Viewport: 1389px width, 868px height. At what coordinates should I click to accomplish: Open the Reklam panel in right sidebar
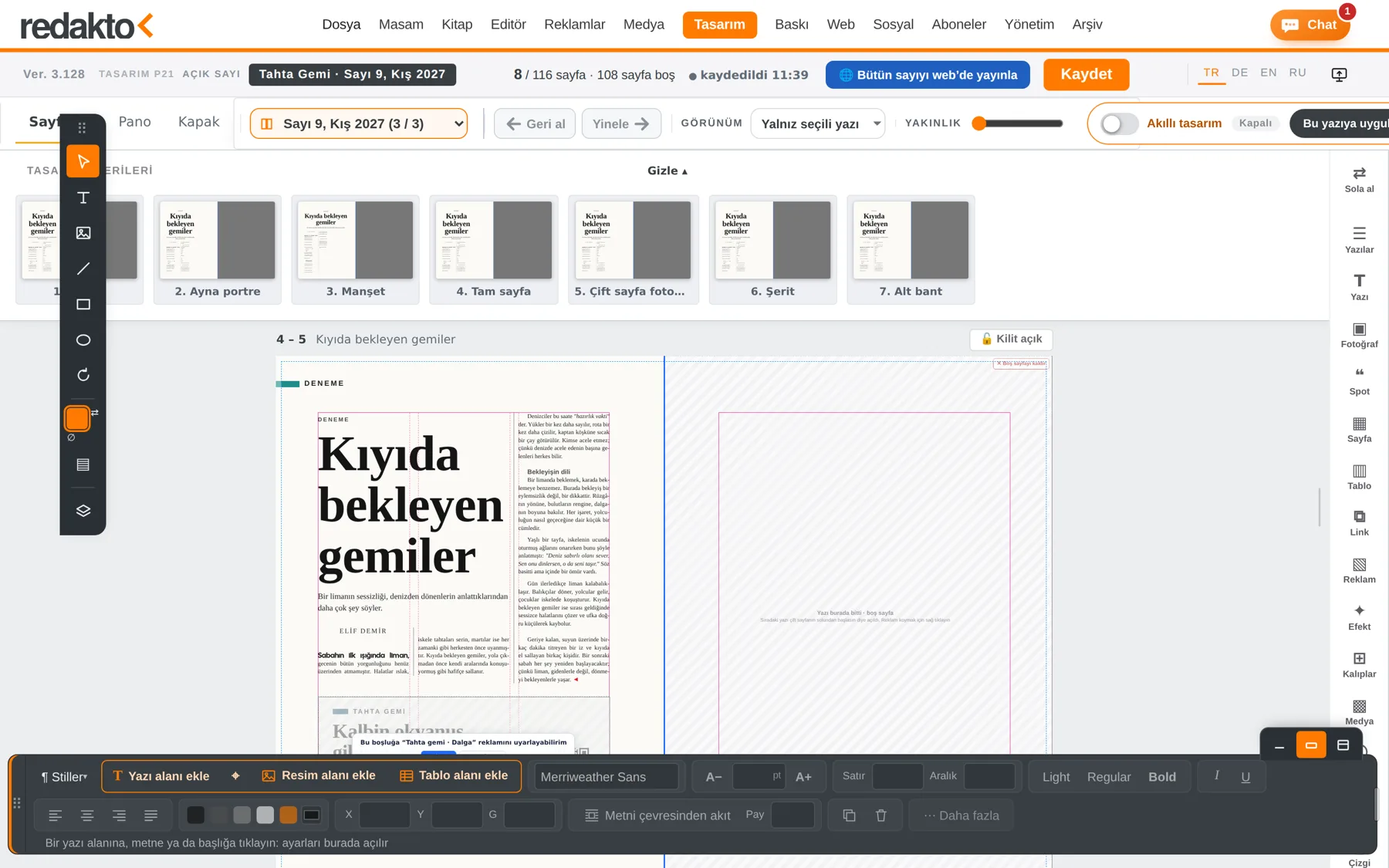(x=1359, y=570)
